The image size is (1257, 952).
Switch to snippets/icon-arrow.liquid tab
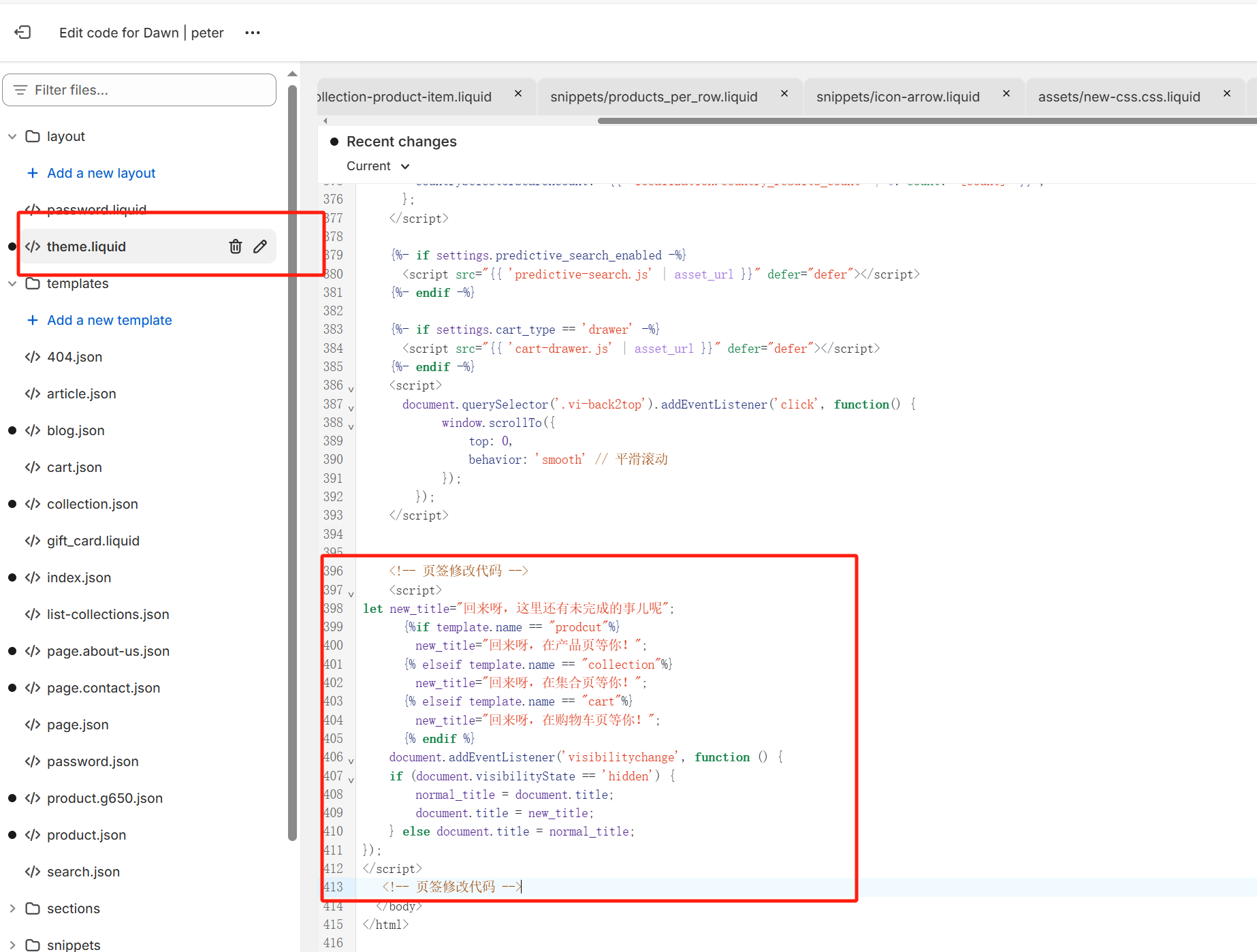tap(897, 97)
